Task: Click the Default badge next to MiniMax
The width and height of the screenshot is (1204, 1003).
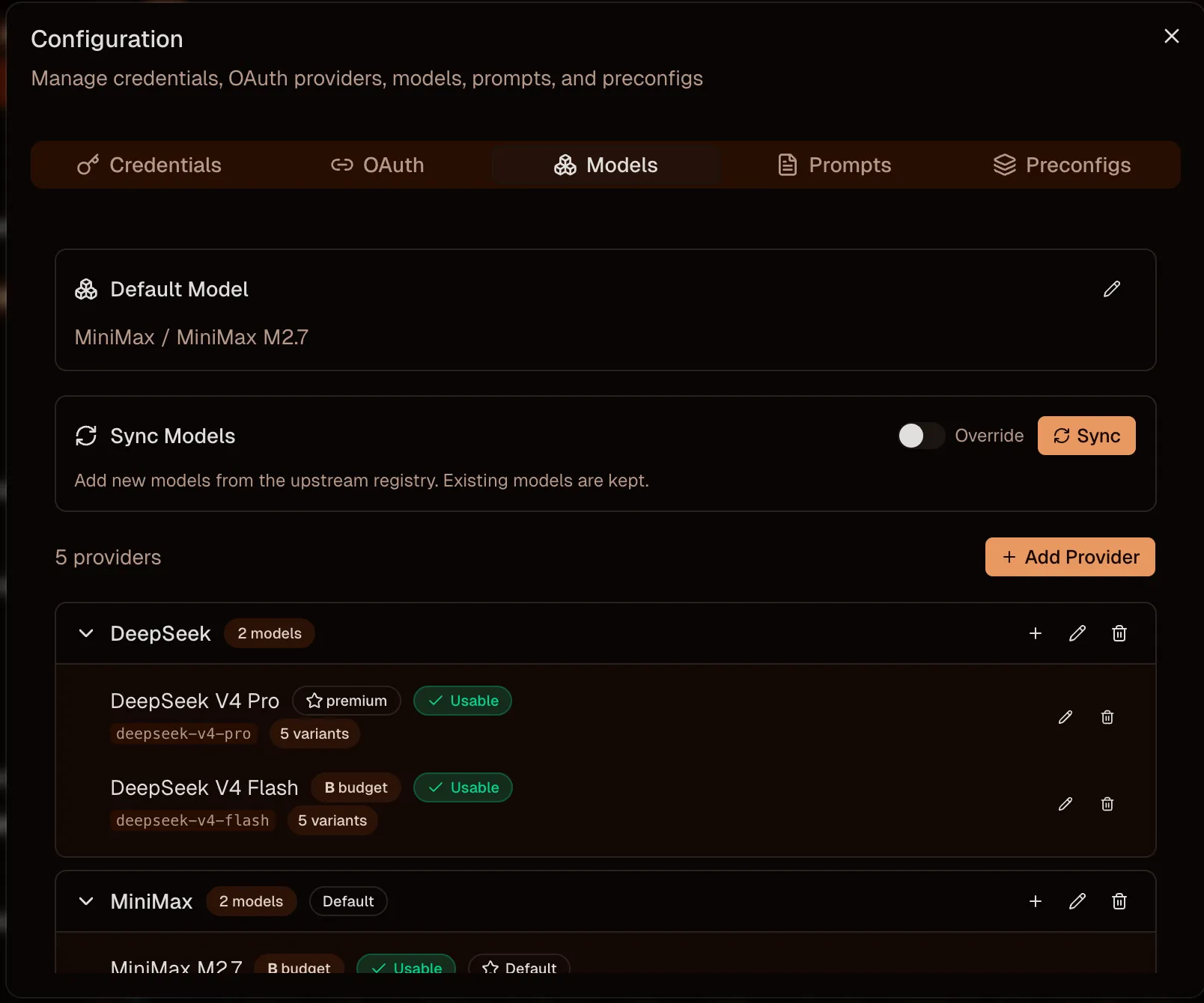Action: tap(348, 901)
